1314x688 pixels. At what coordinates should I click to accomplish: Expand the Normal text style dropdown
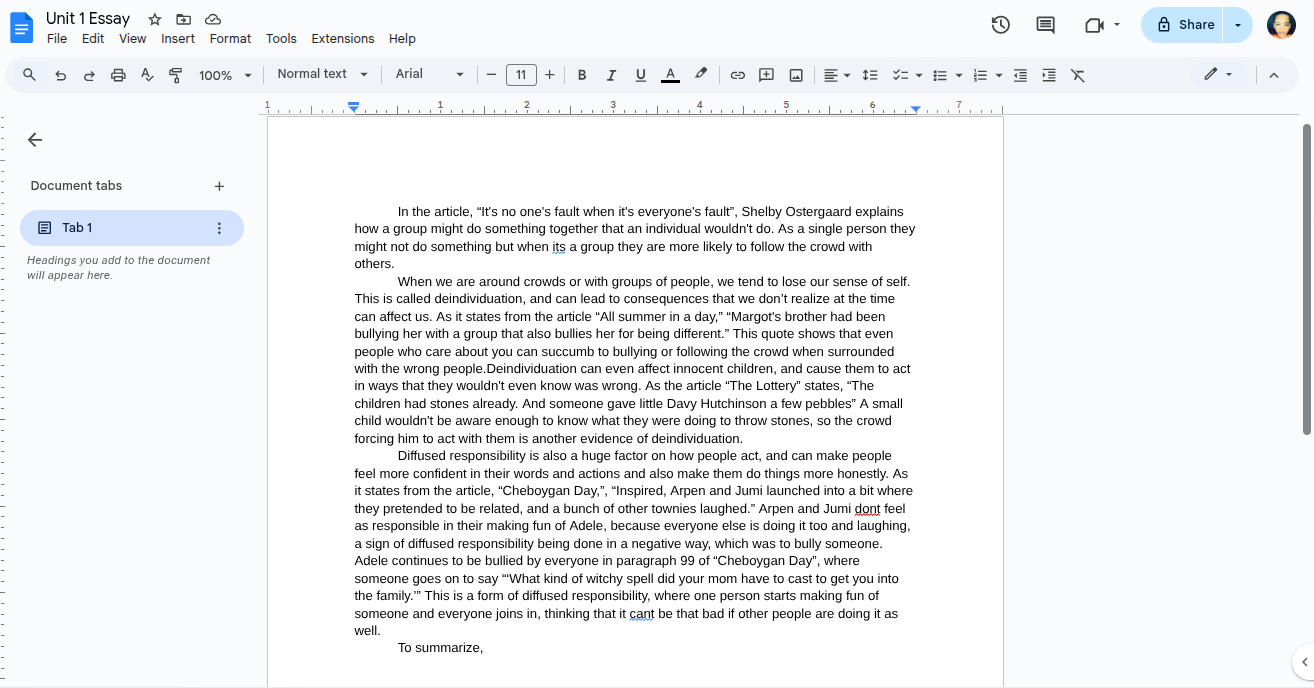322,74
